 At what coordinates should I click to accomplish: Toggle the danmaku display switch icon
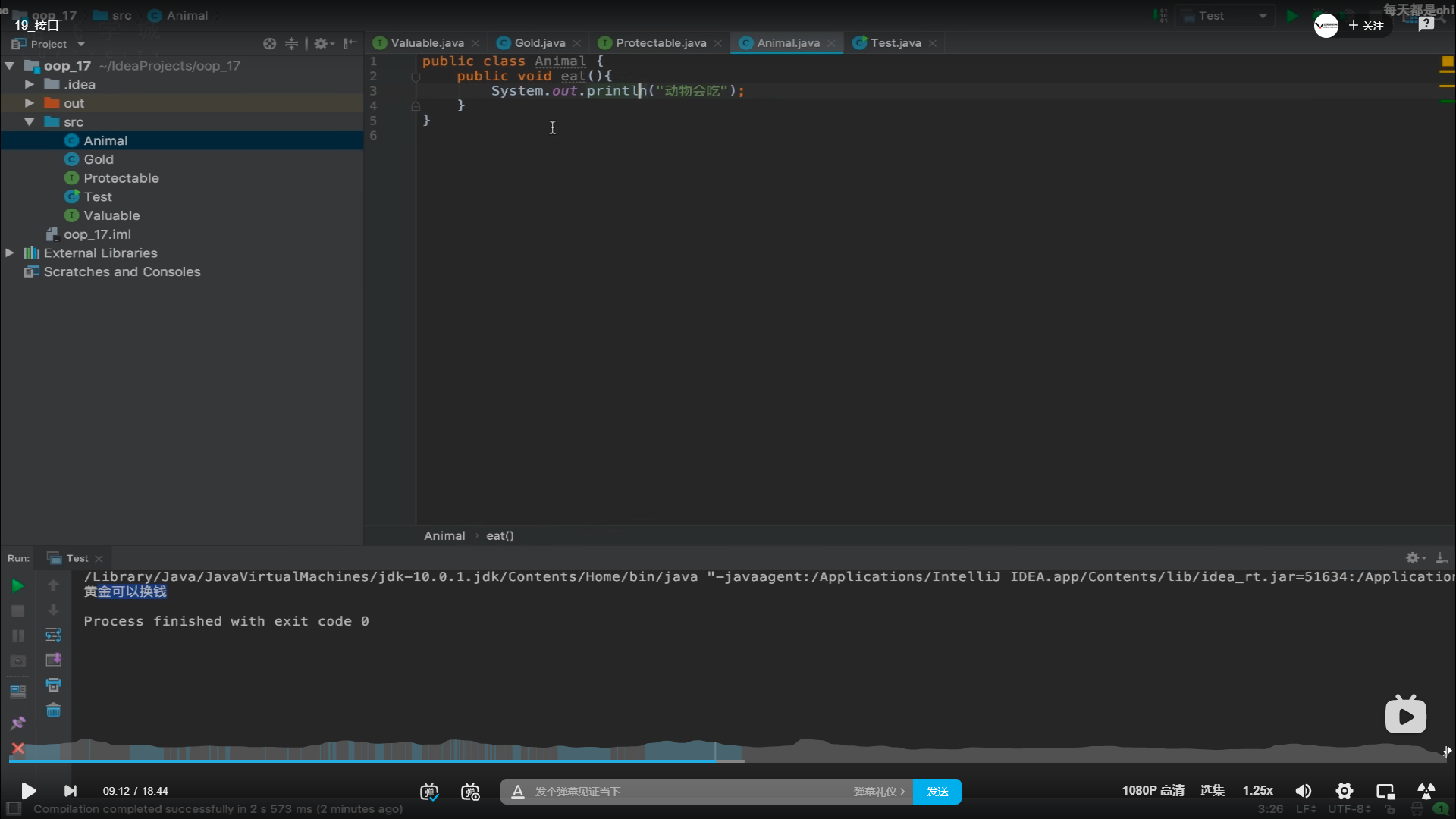tap(429, 792)
